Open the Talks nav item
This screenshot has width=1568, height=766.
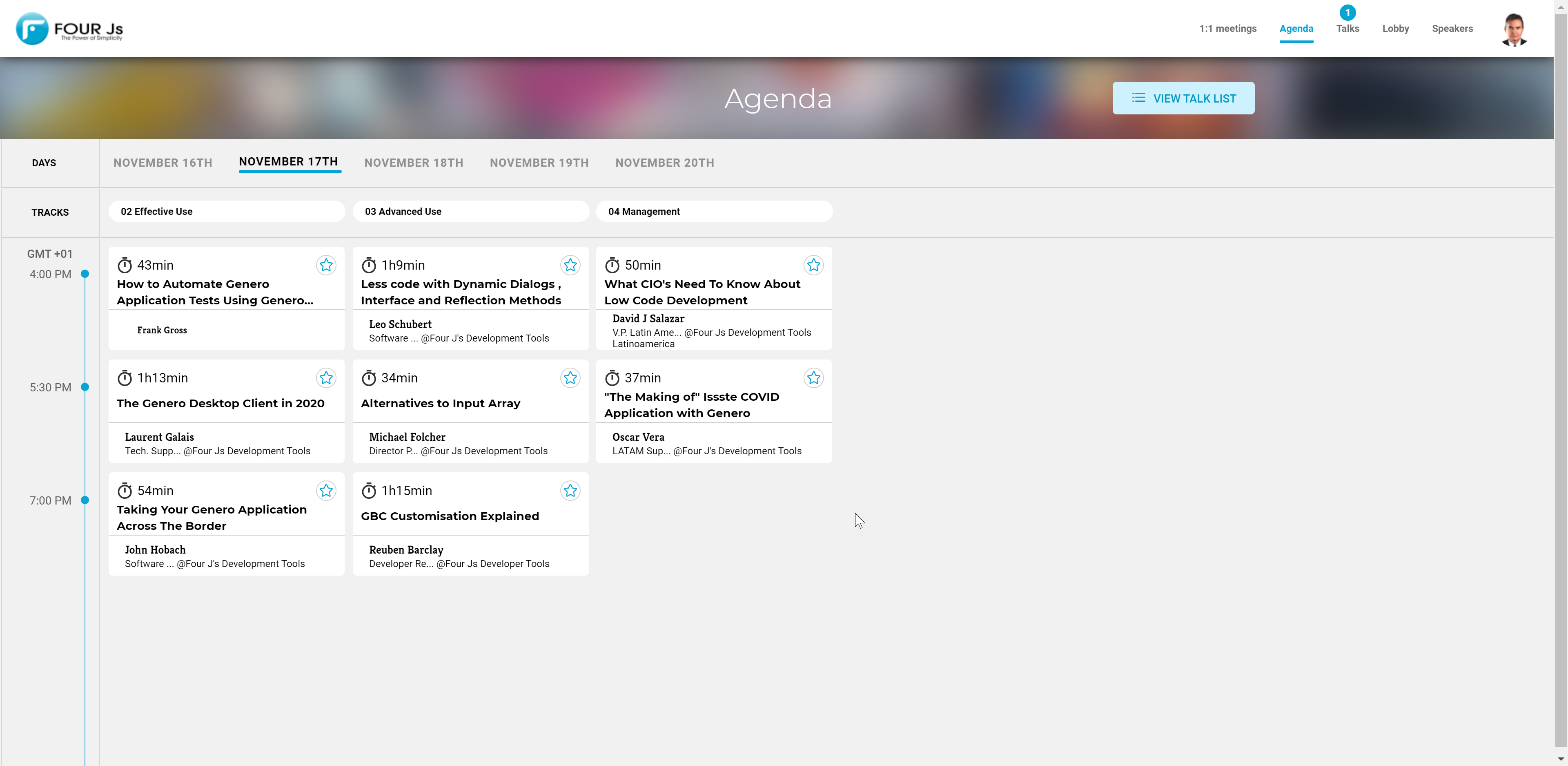click(1347, 29)
